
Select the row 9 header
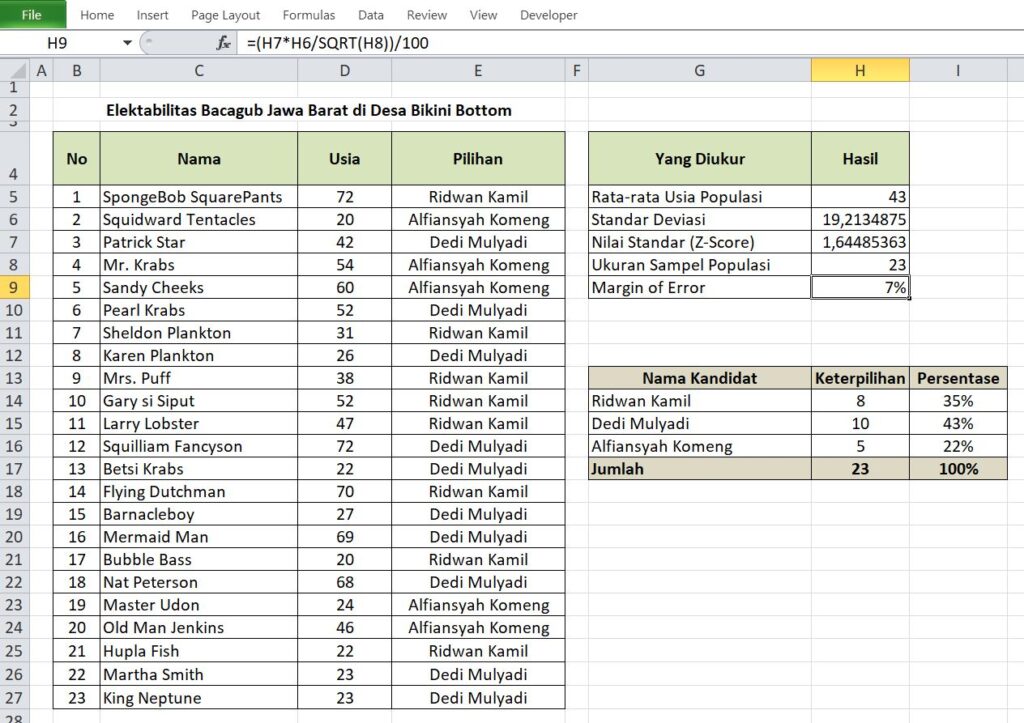point(15,288)
